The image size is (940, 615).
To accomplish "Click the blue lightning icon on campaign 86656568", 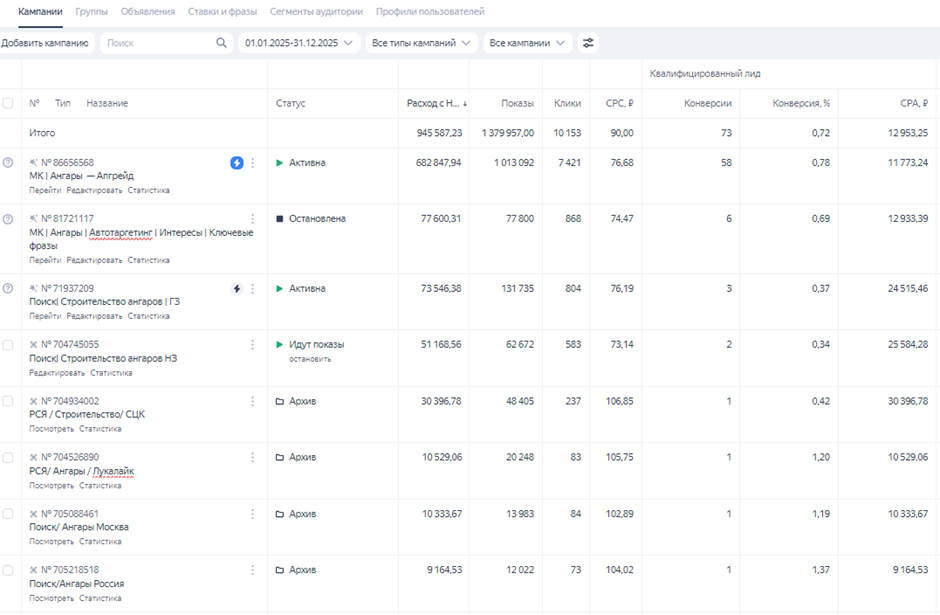I will coord(237,163).
